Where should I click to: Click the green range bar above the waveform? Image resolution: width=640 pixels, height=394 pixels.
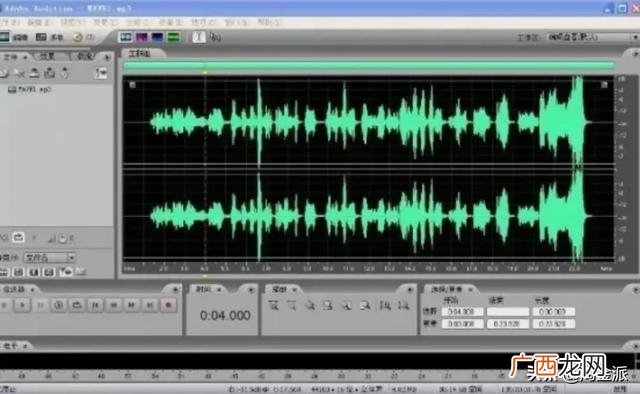(369, 65)
